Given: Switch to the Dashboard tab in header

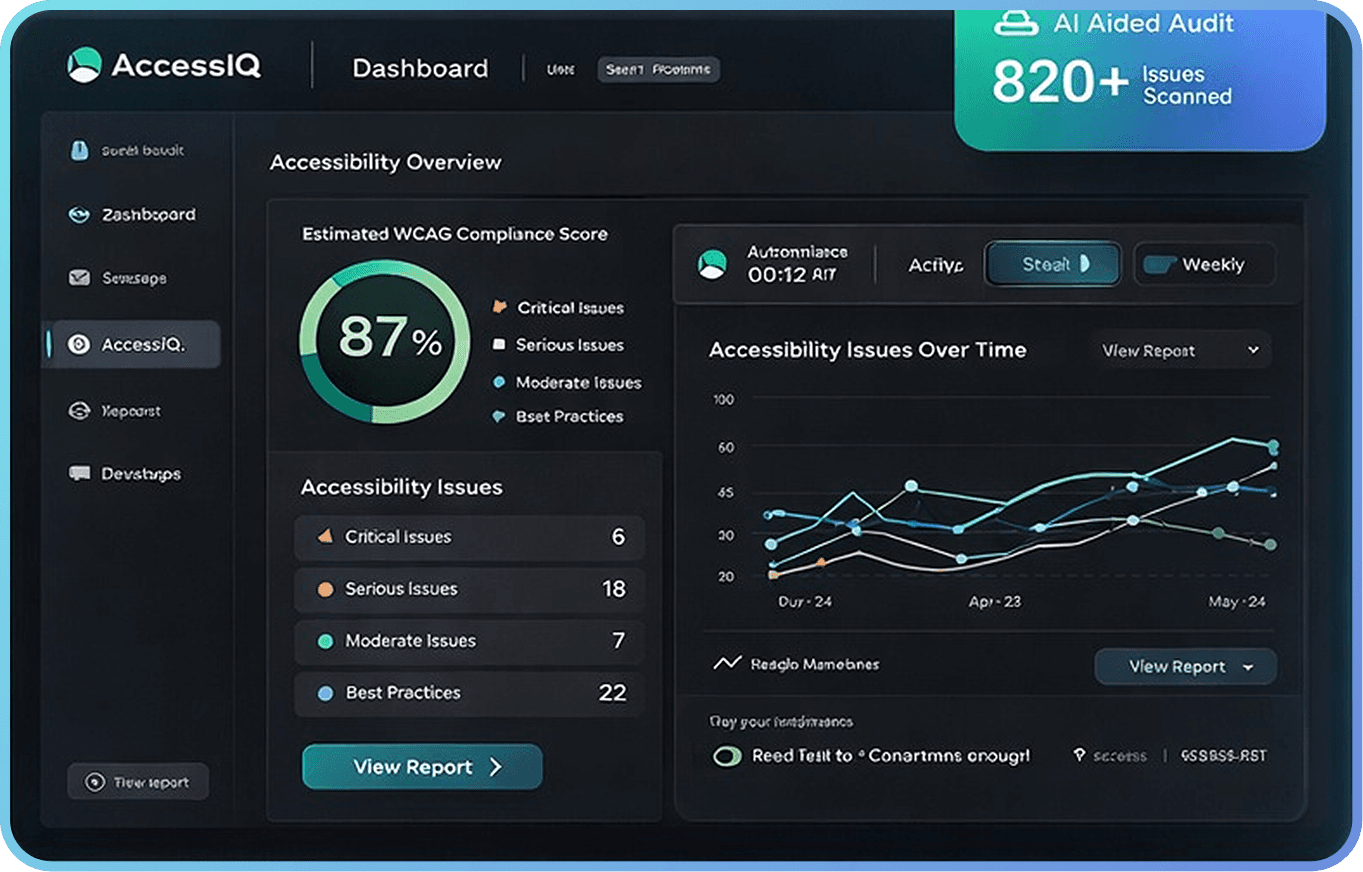Looking at the screenshot, I should coord(419,68).
